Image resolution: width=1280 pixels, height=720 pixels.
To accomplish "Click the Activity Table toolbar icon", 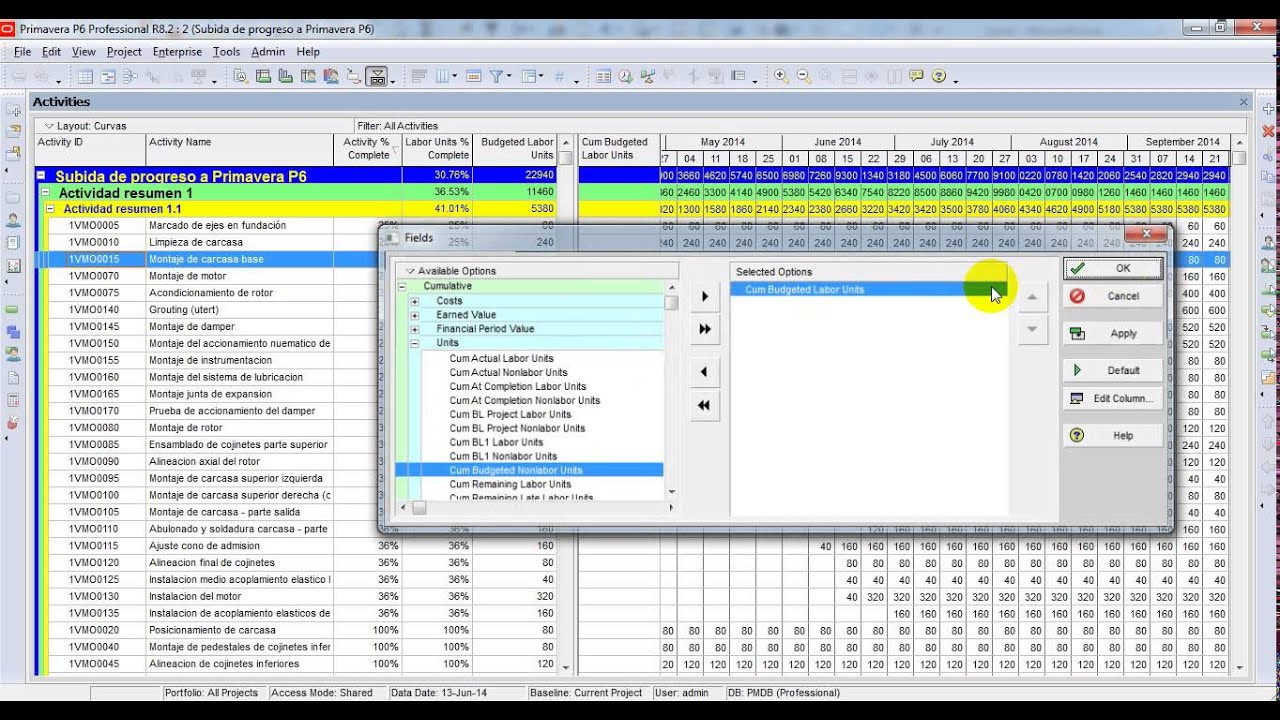I will pyautogui.click(x=86, y=77).
